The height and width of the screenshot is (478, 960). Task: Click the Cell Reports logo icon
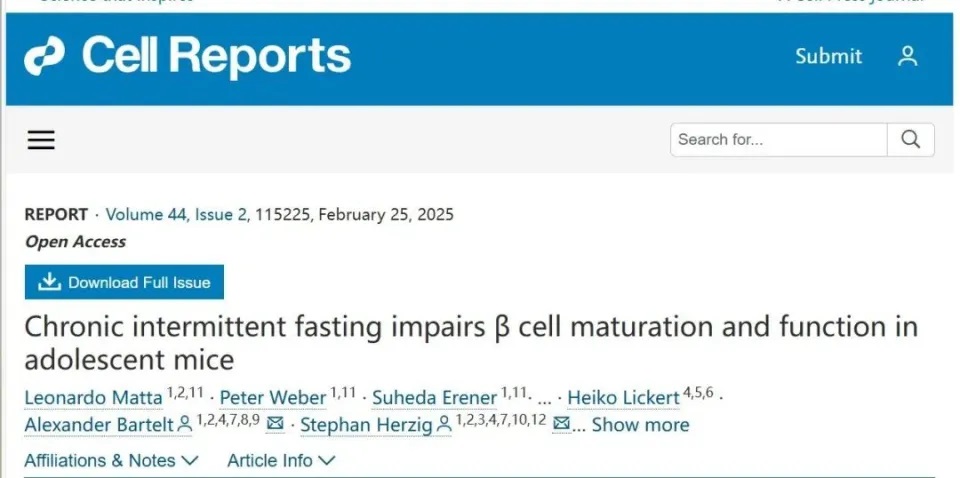(x=44, y=56)
